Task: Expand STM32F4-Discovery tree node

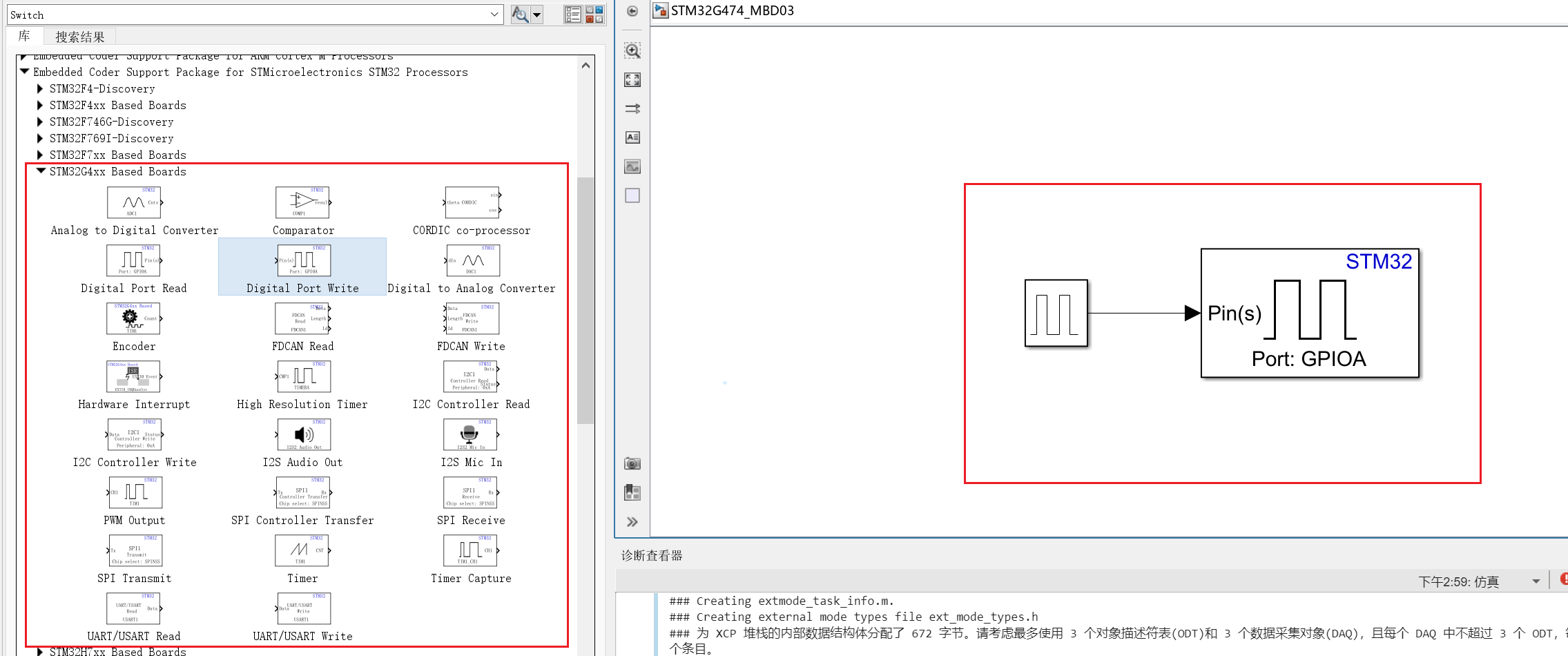Action: [40, 88]
